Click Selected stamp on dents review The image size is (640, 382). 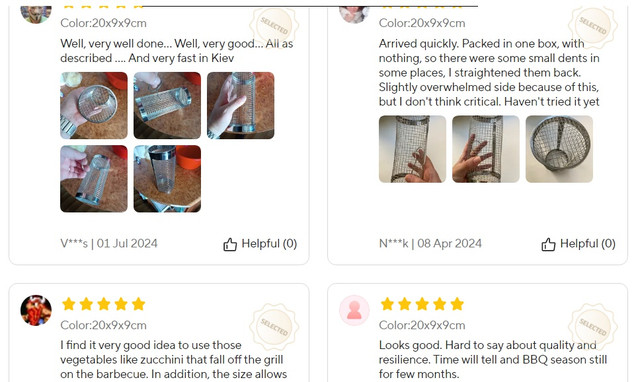coord(593,25)
